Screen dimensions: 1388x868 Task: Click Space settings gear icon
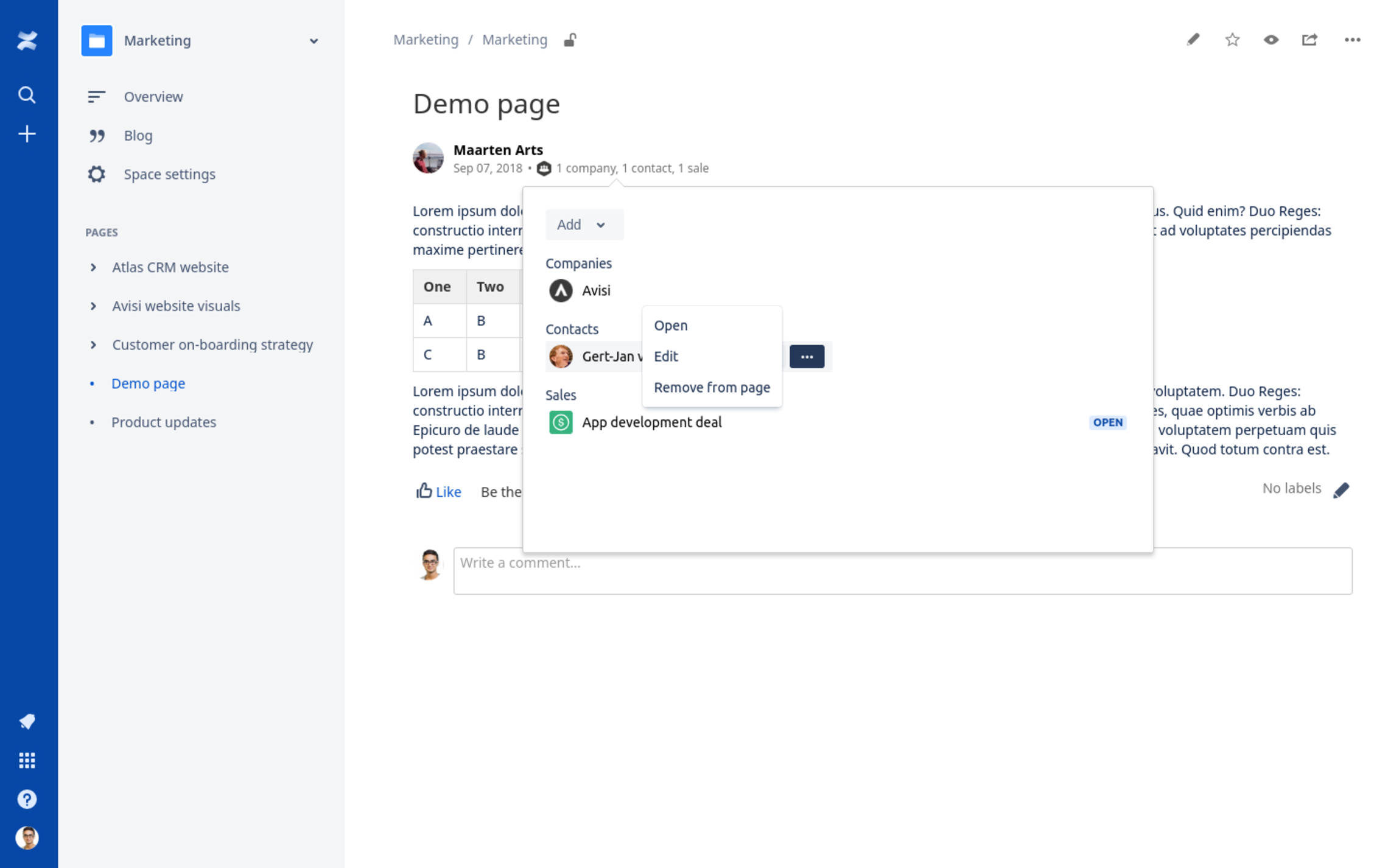pyautogui.click(x=96, y=174)
